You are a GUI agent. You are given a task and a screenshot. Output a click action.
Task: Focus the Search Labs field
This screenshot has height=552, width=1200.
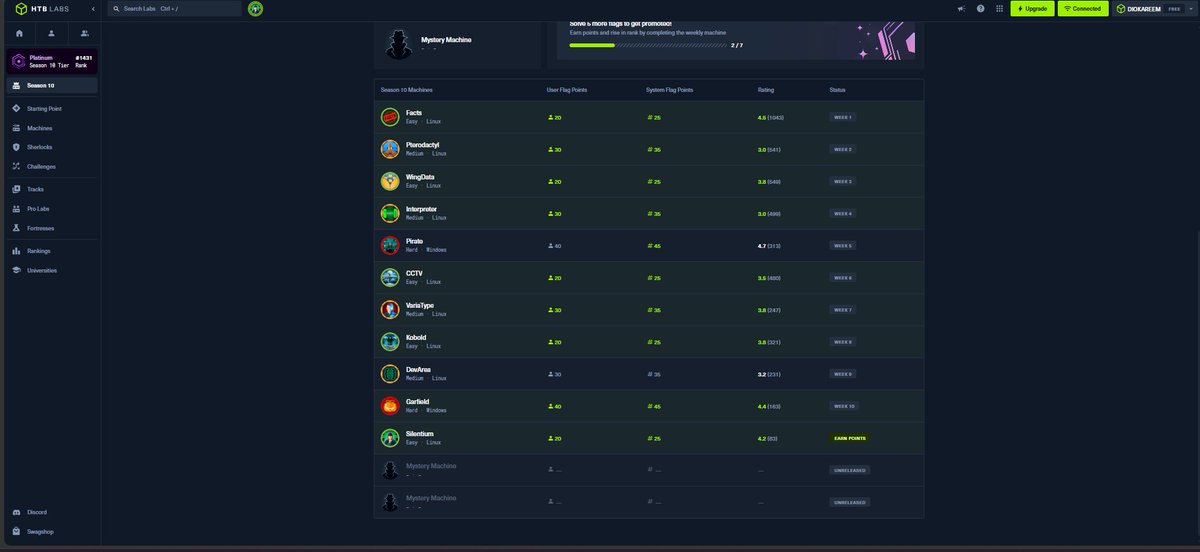coord(175,8)
